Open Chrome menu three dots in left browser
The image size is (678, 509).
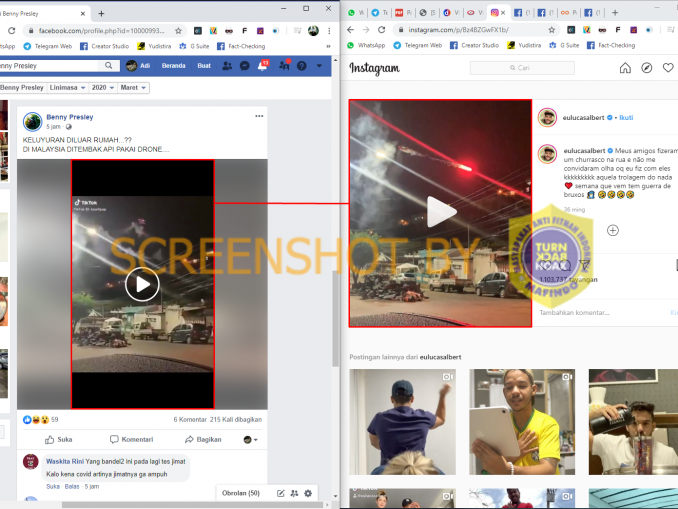pyautogui.click(x=329, y=31)
